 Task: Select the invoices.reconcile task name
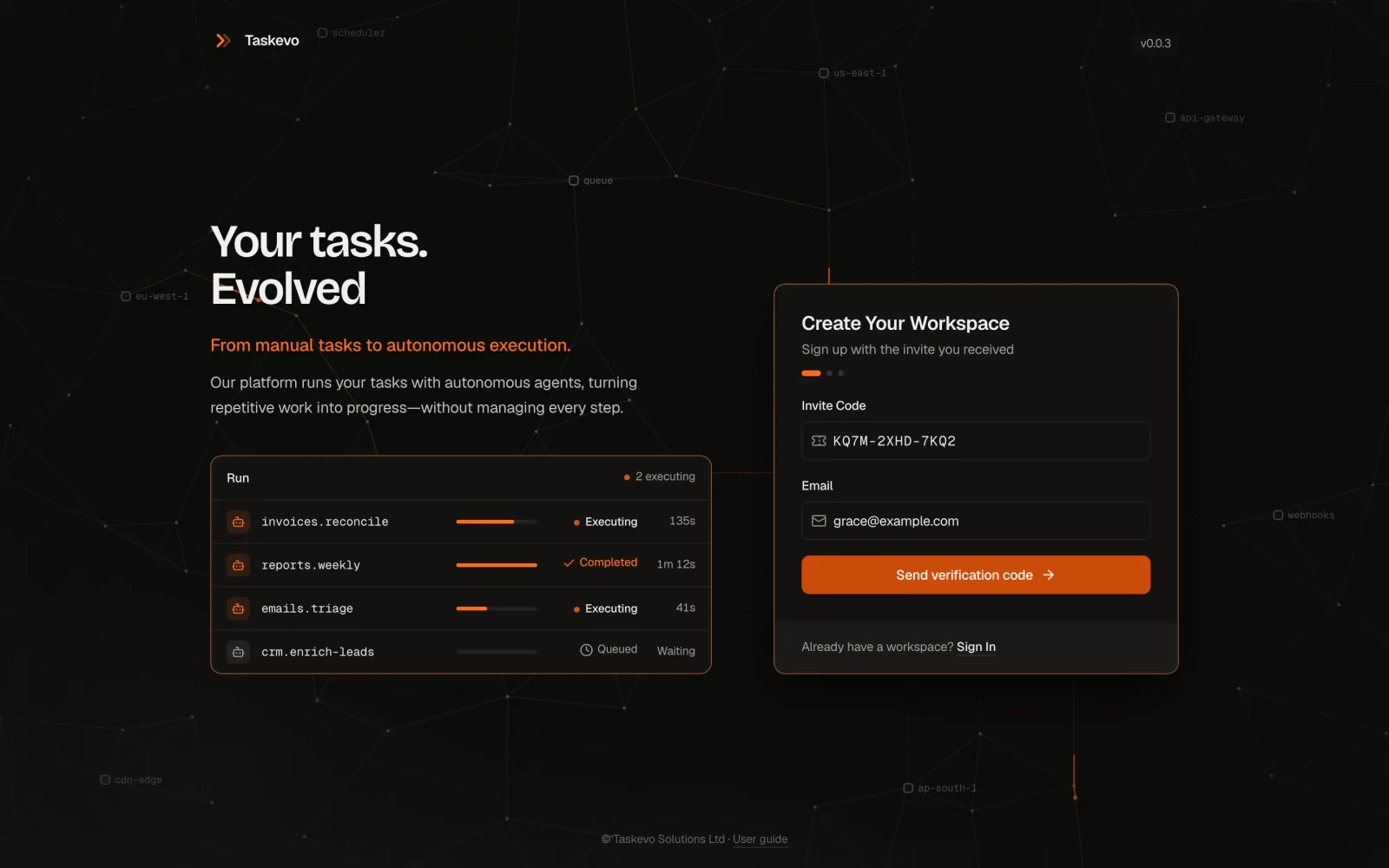click(325, 522)
